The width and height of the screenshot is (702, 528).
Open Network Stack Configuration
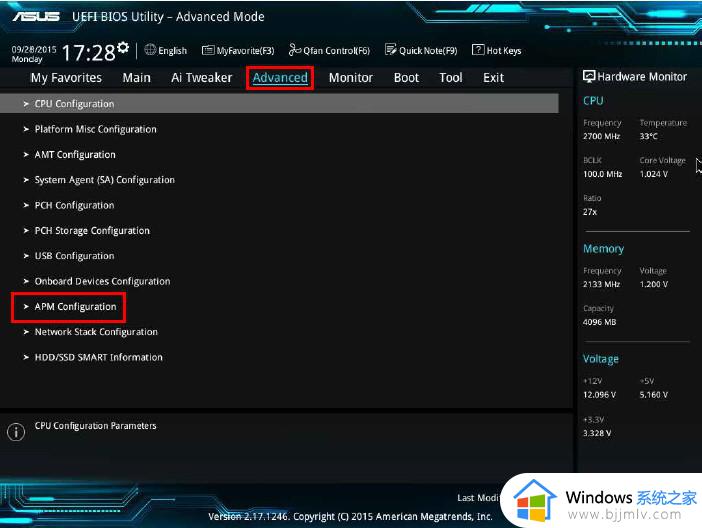(x=96, y=332)
